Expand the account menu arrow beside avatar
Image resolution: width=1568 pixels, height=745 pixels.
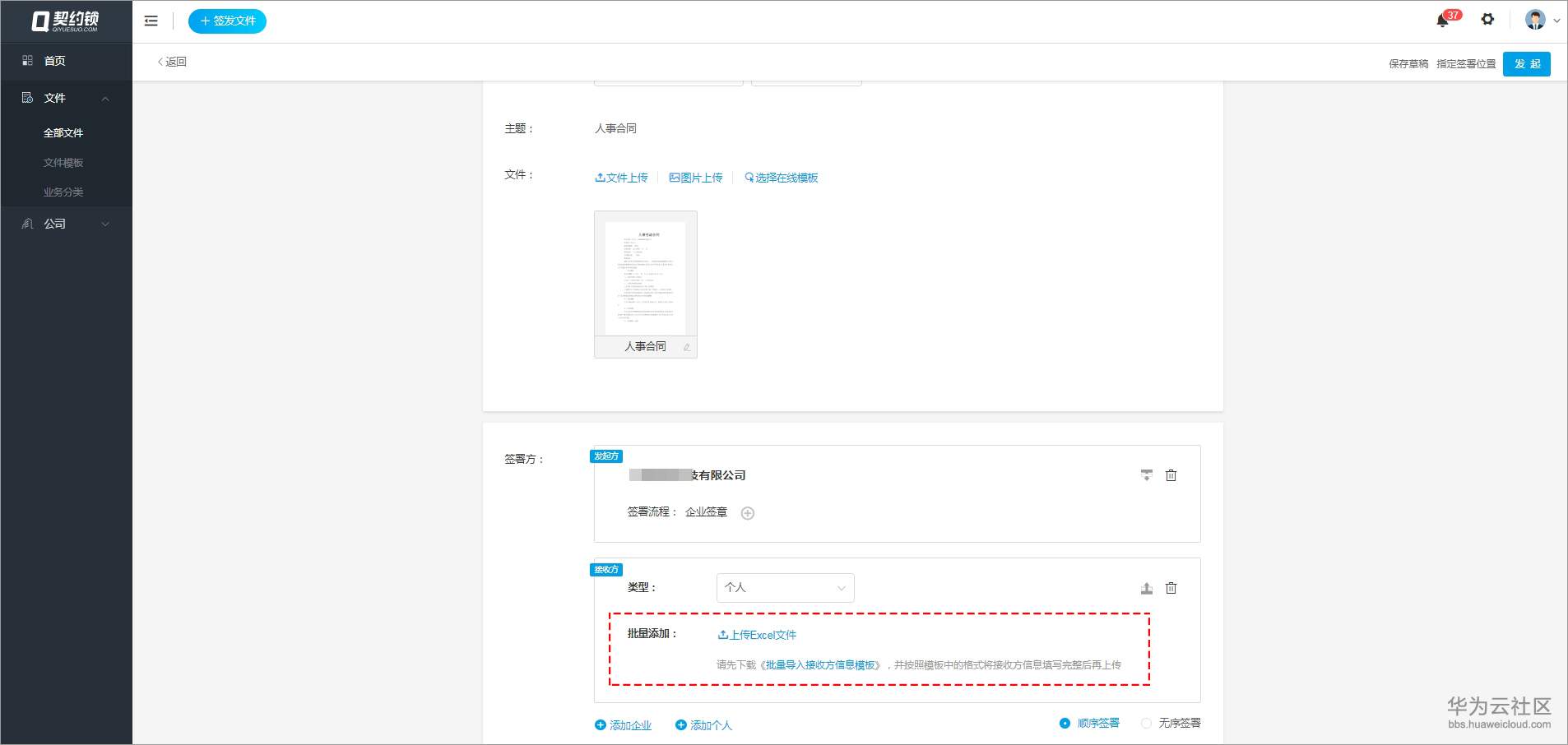click(x=1556, y=21)
